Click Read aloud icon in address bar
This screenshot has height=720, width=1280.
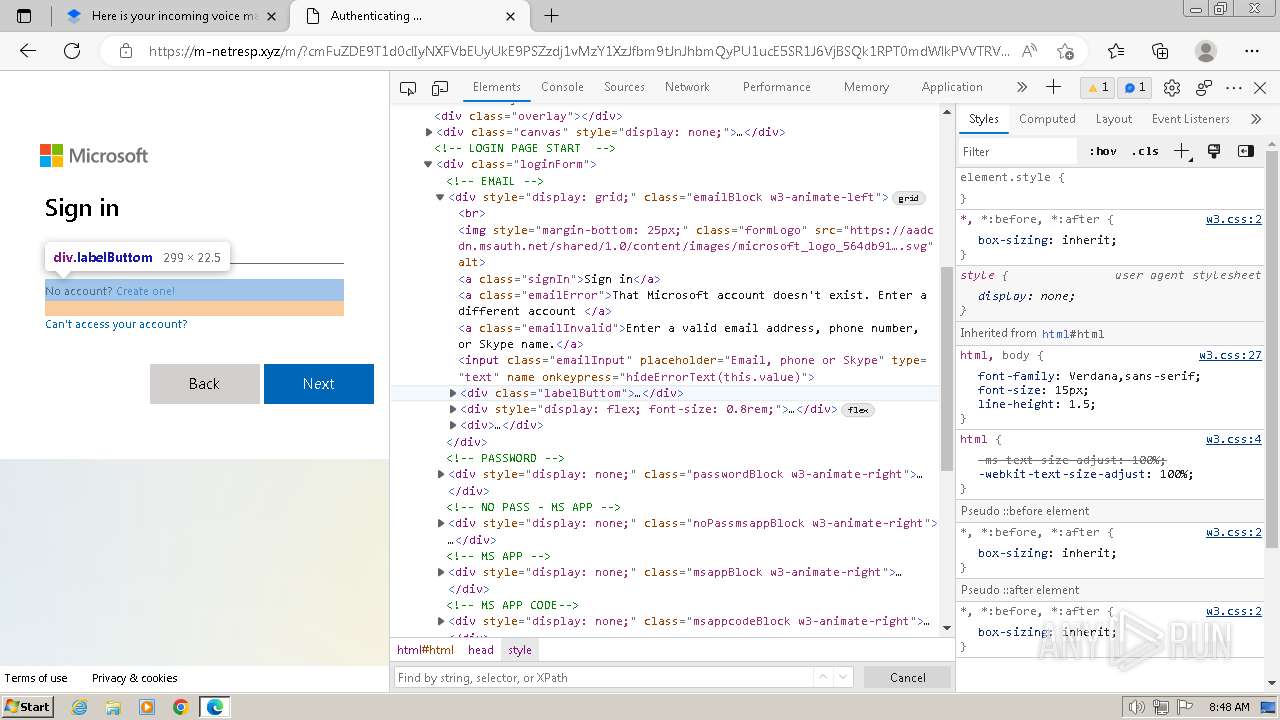point(1029,51)
